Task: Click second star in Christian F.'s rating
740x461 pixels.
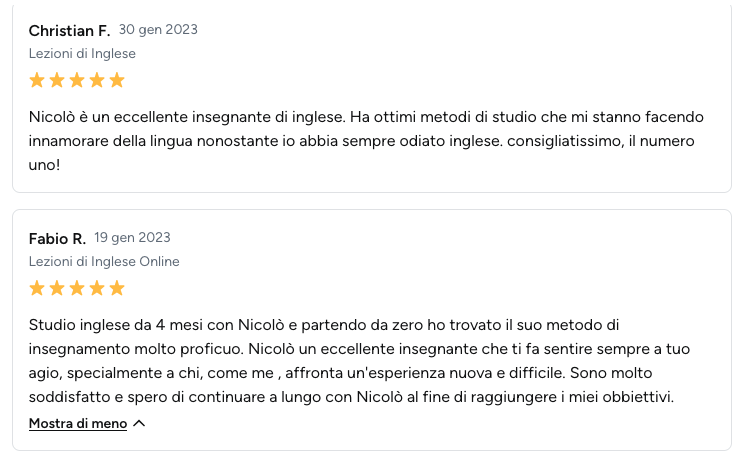Action: point(57,80)
